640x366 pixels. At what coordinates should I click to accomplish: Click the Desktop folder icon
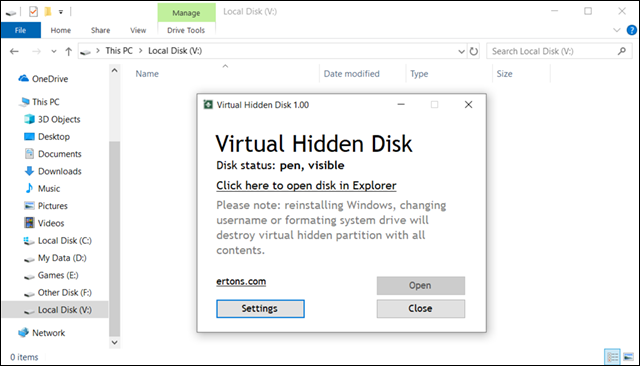click(x=29, y=136)
